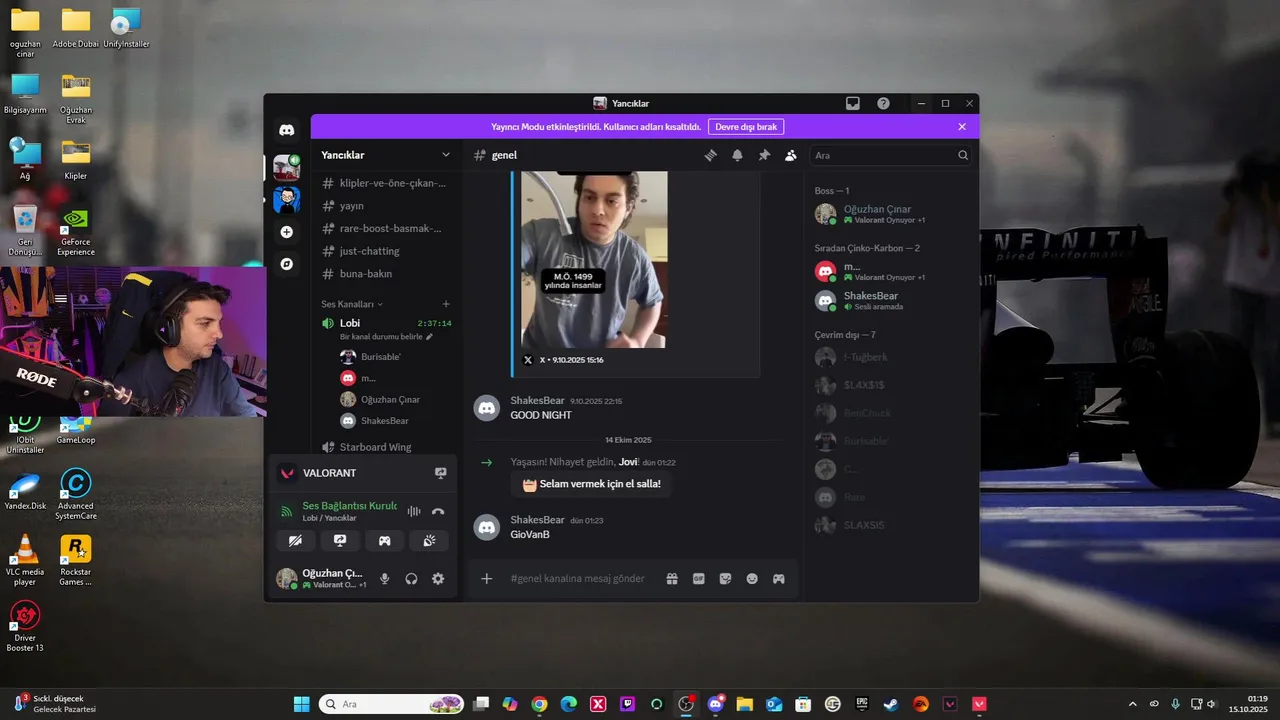
Task: Share your screen in voice panel
Action: coord(340,540)
